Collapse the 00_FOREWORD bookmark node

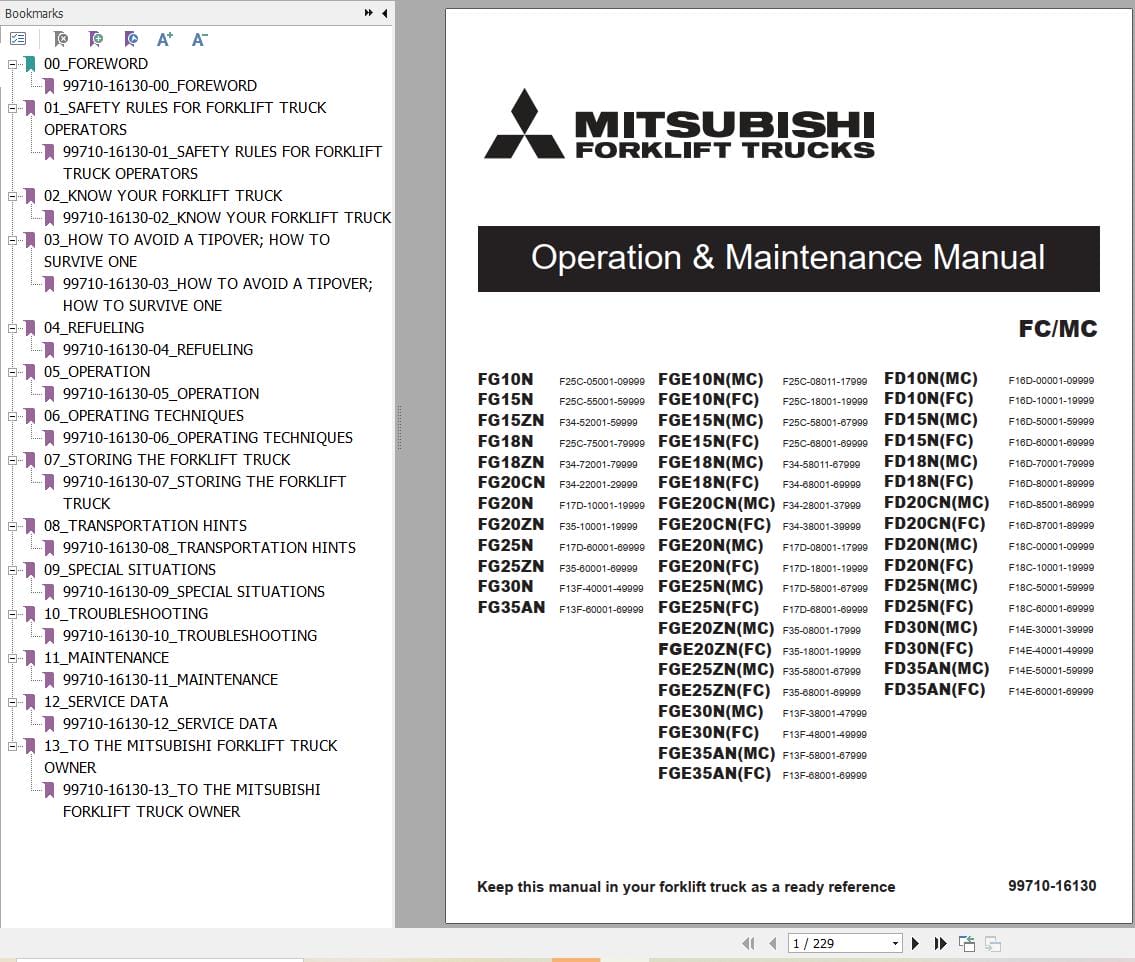tap(12, 64)
